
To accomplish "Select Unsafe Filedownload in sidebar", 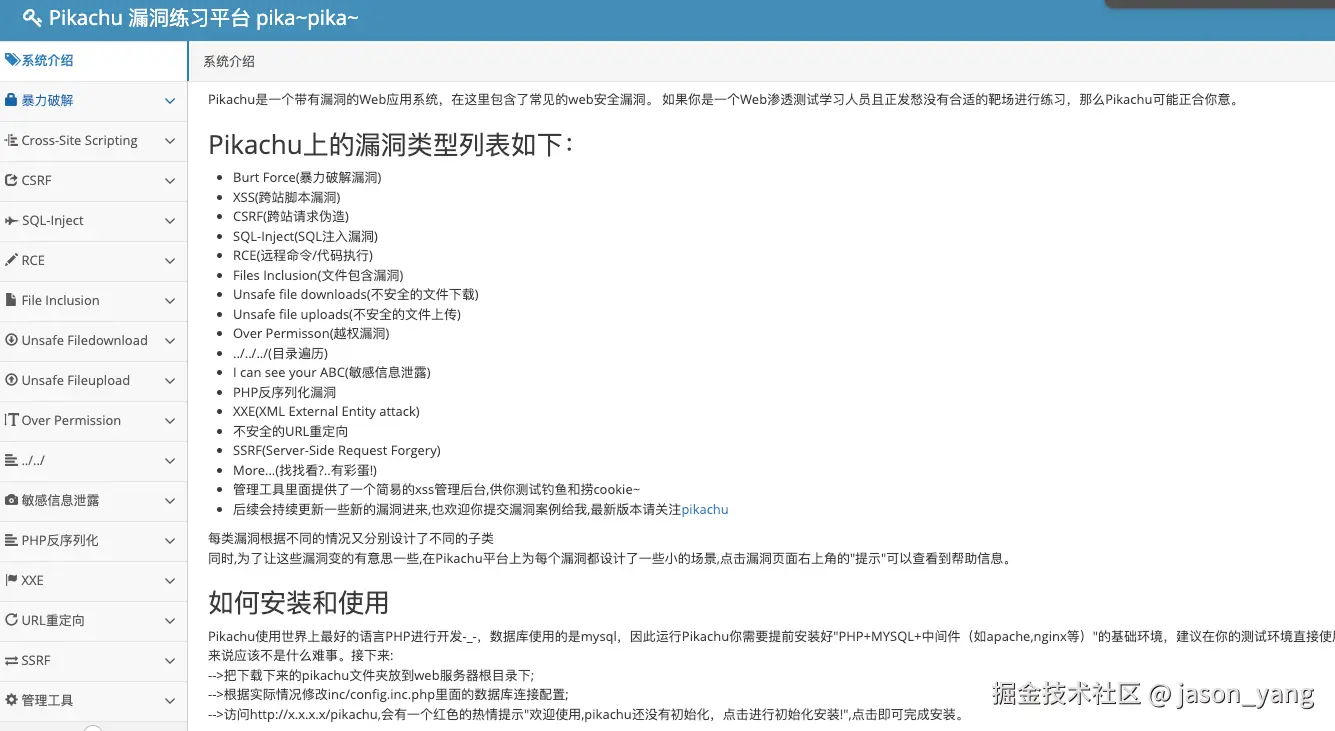I will pos(93,340).
